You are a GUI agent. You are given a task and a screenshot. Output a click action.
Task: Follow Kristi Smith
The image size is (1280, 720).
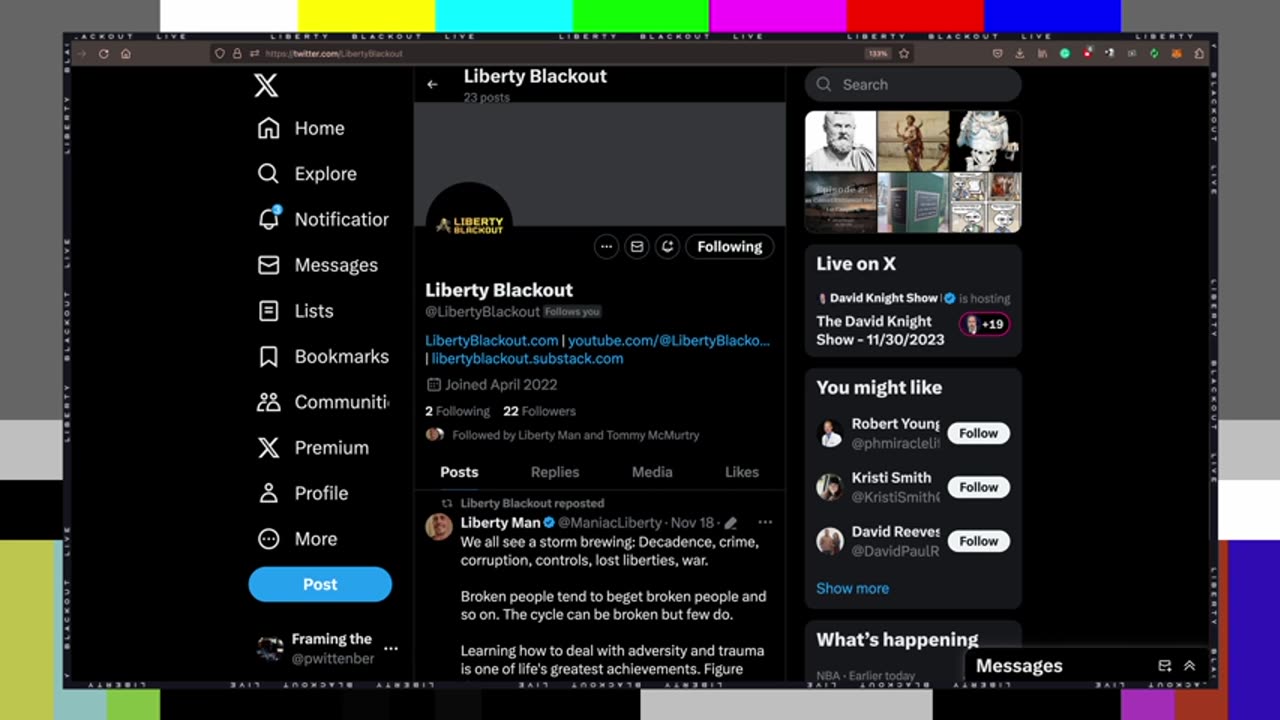(x=978, y=487)
